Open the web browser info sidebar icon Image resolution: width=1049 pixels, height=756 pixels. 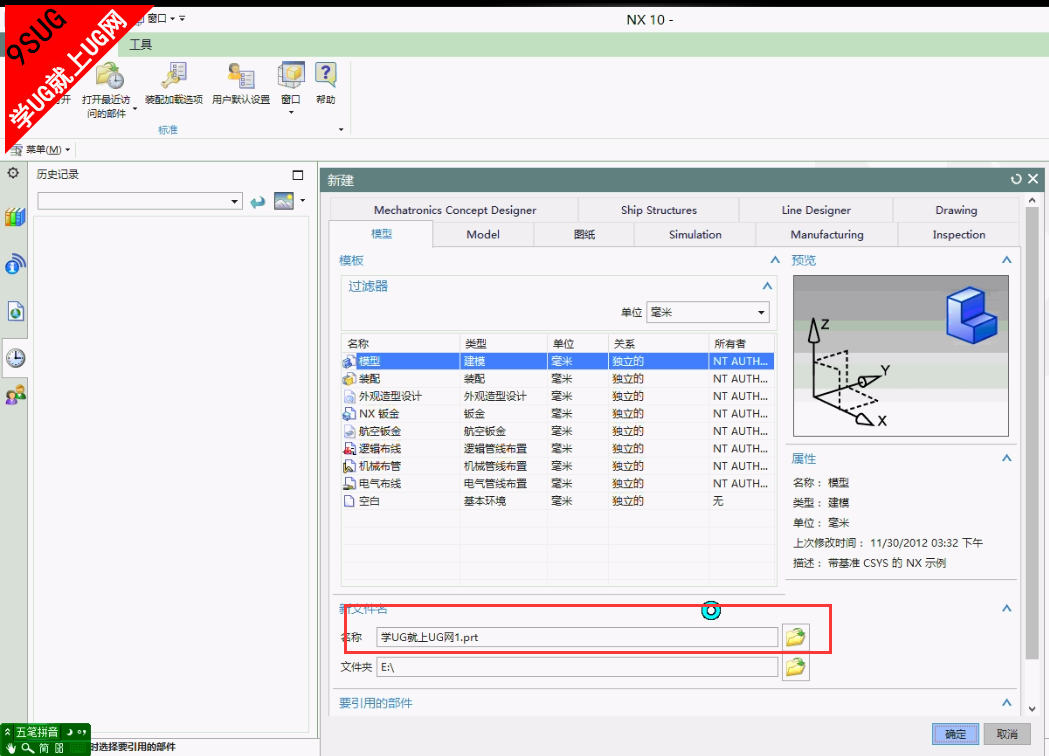[15, 264]
